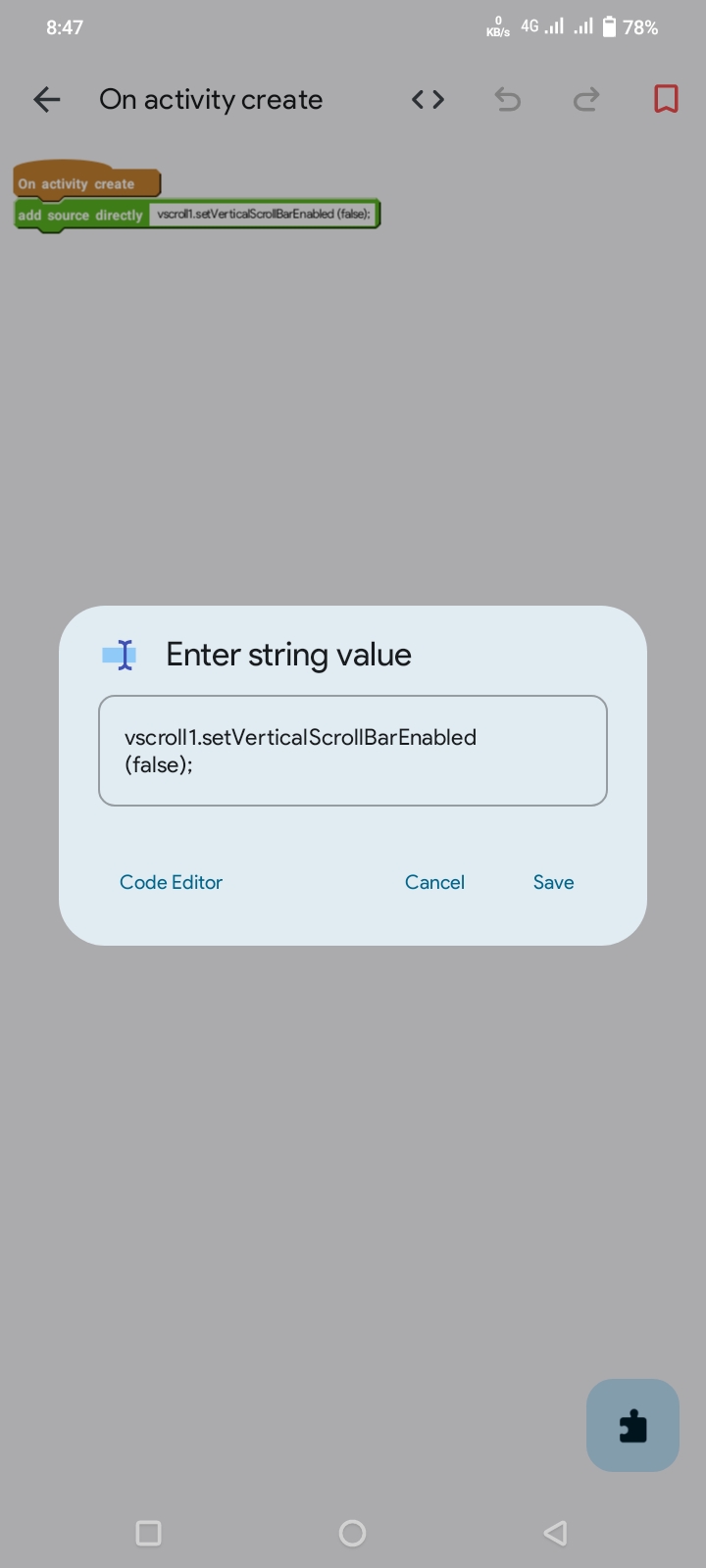This screenshot has height=1568, width=706.
Task: Click the undo arrow icon
Action: (507, 99)
